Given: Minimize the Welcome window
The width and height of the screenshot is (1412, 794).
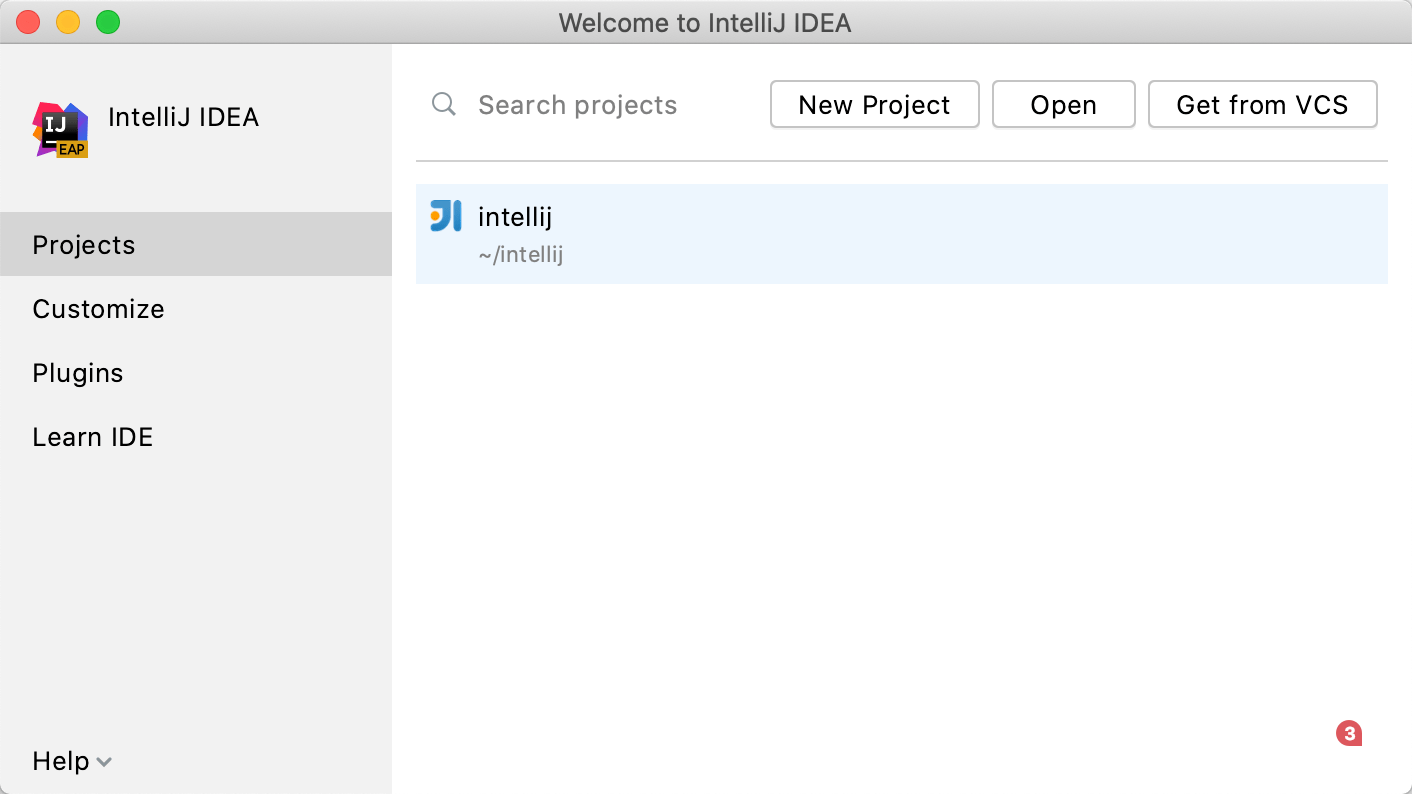Looking at the screenshot, I should point(68,22).
